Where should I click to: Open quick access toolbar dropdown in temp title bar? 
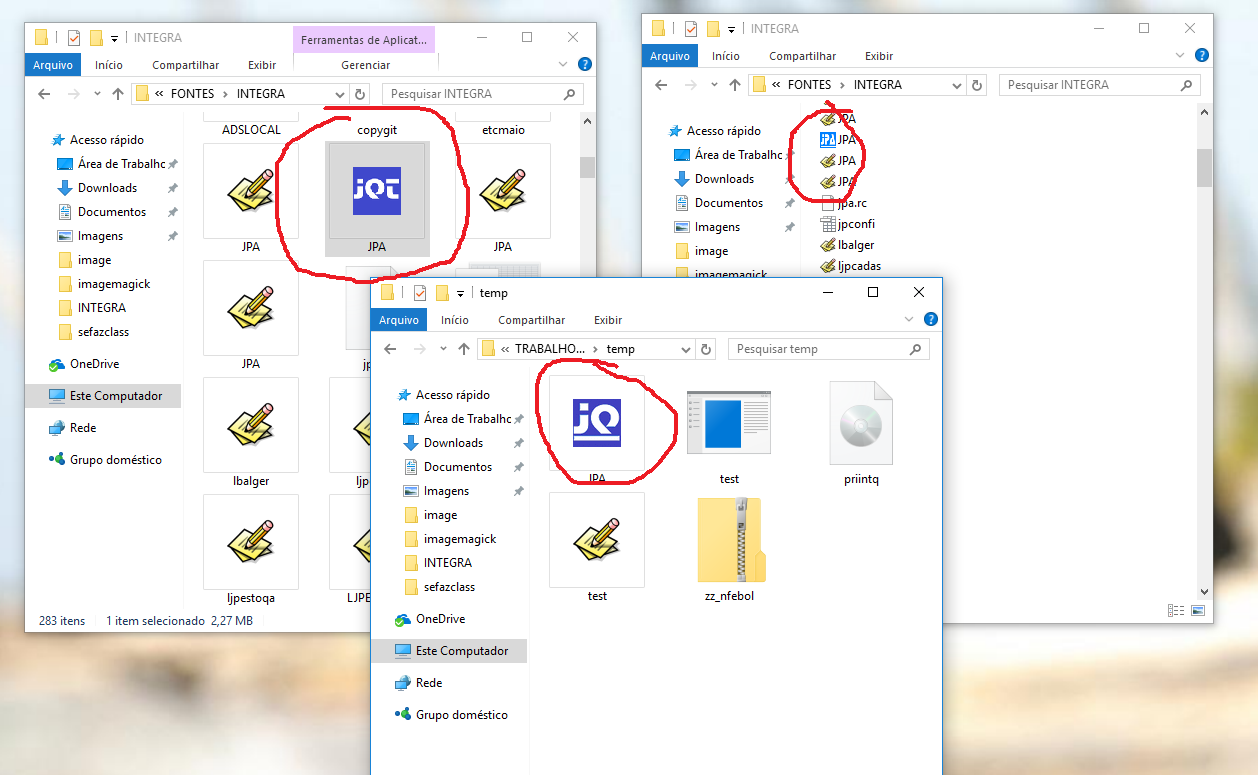tap(460, 293)
